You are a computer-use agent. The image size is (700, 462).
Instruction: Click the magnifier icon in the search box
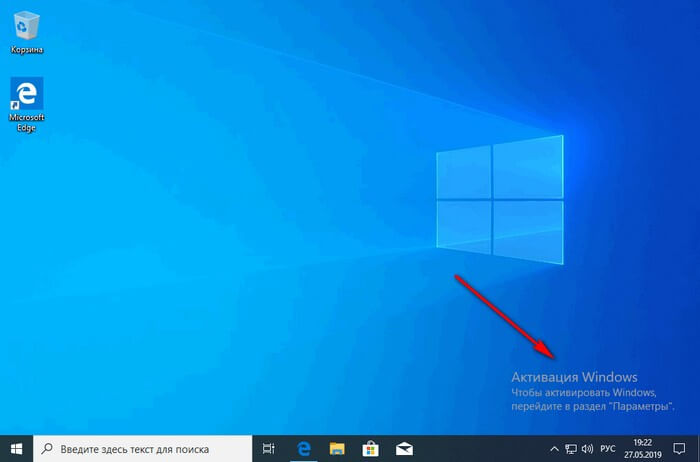[47, 448]
